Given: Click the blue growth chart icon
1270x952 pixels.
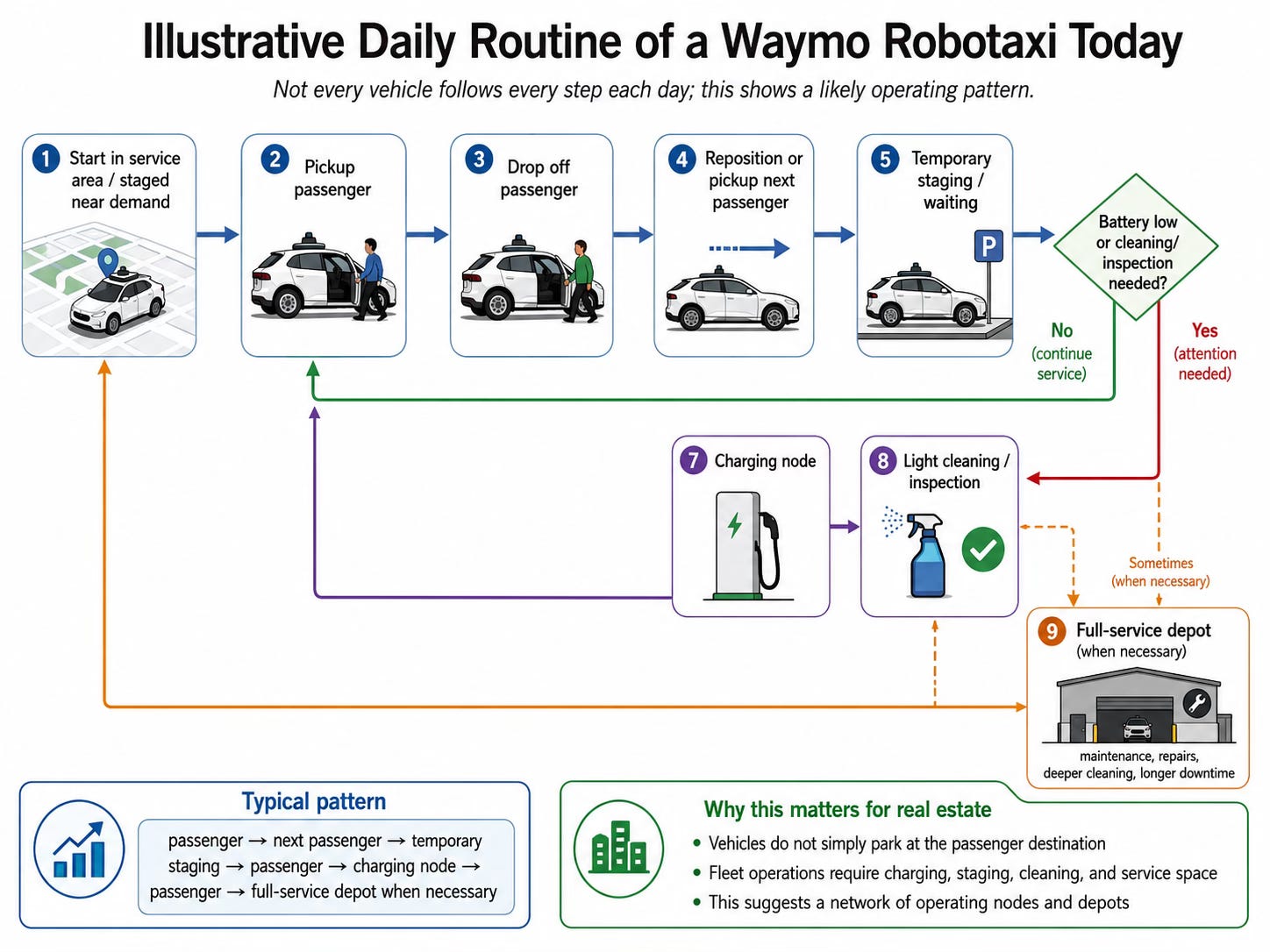Looking at the screenshot, I should (x=79, y=849).
